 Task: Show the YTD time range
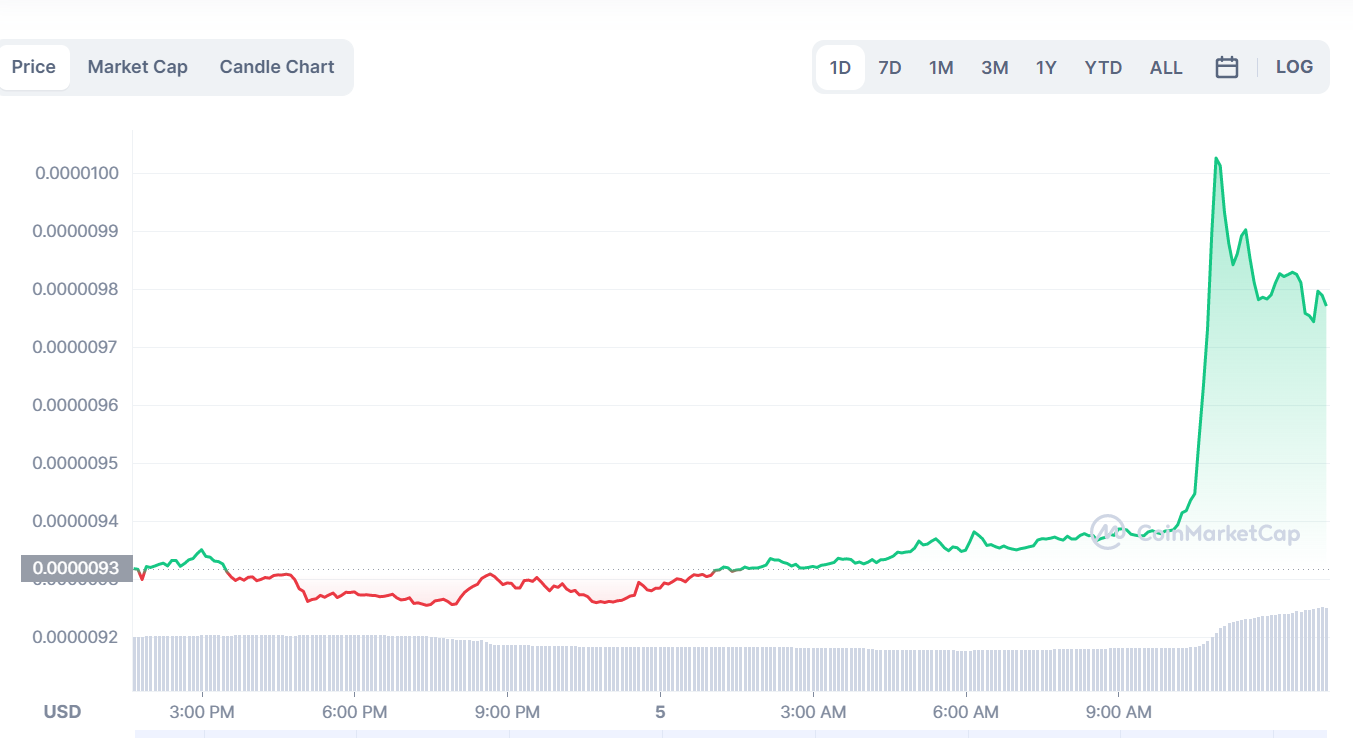tap(1103, 68)
